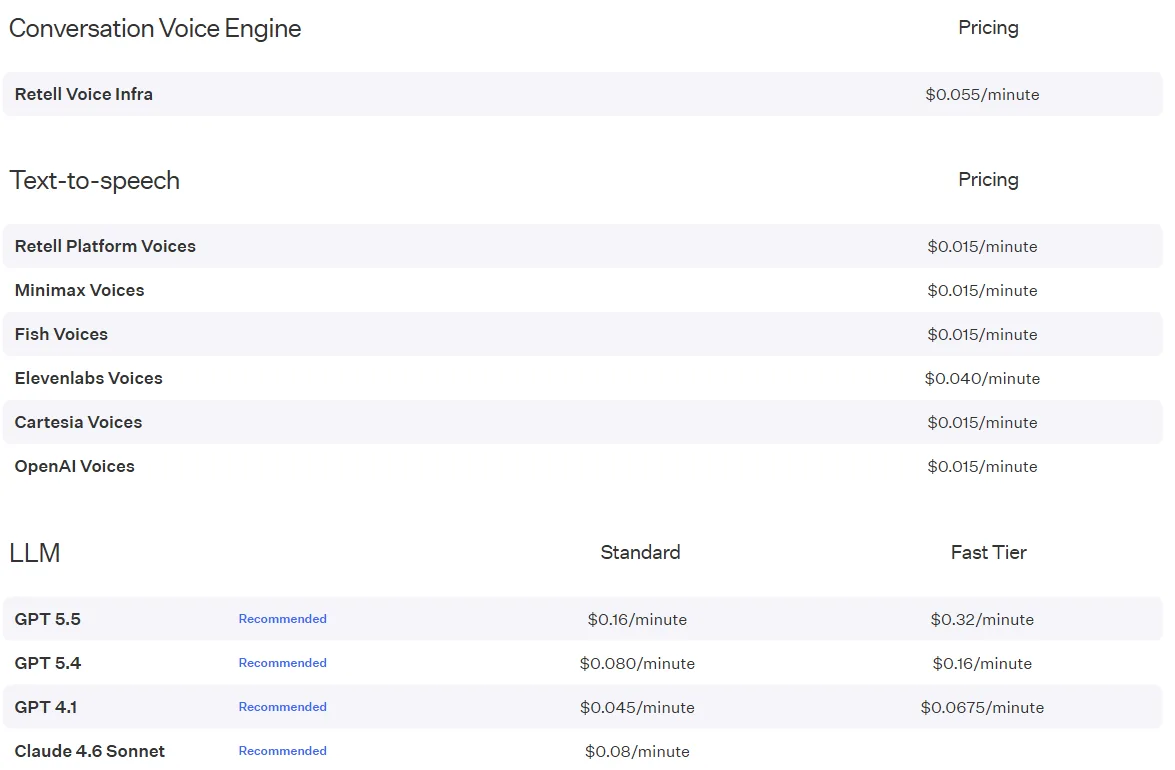Image resolution: width=1175 pixels, height=770 pixels.
Task: Select the Claude 4.6 Sonnet model name
Action: pos(90,751)
